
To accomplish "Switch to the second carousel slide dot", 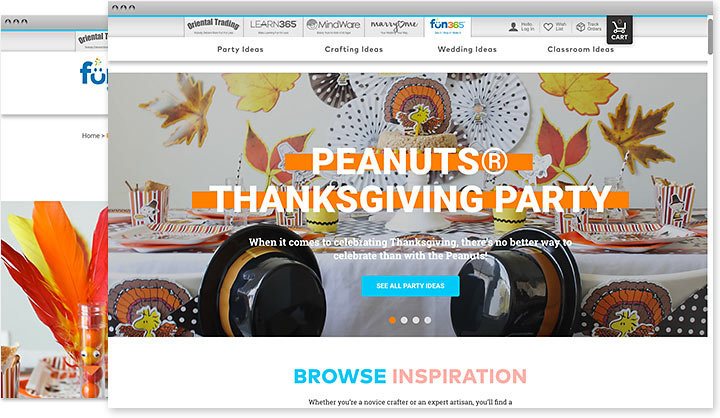I will pos(404,320).
